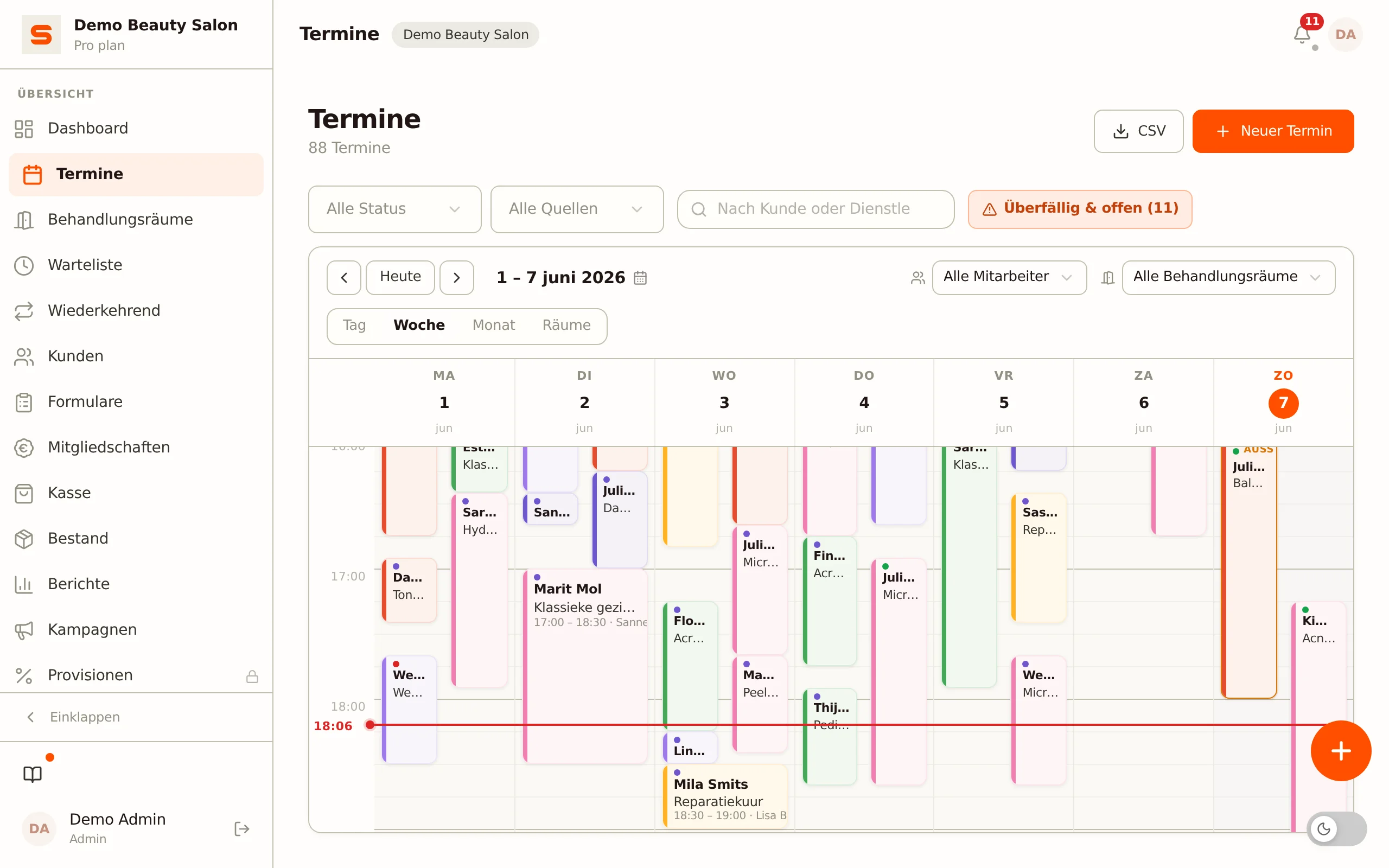This screenshot has width=1389, height=868.
Task: Go to the Warteliste page
Action: [x=136, y=265]
